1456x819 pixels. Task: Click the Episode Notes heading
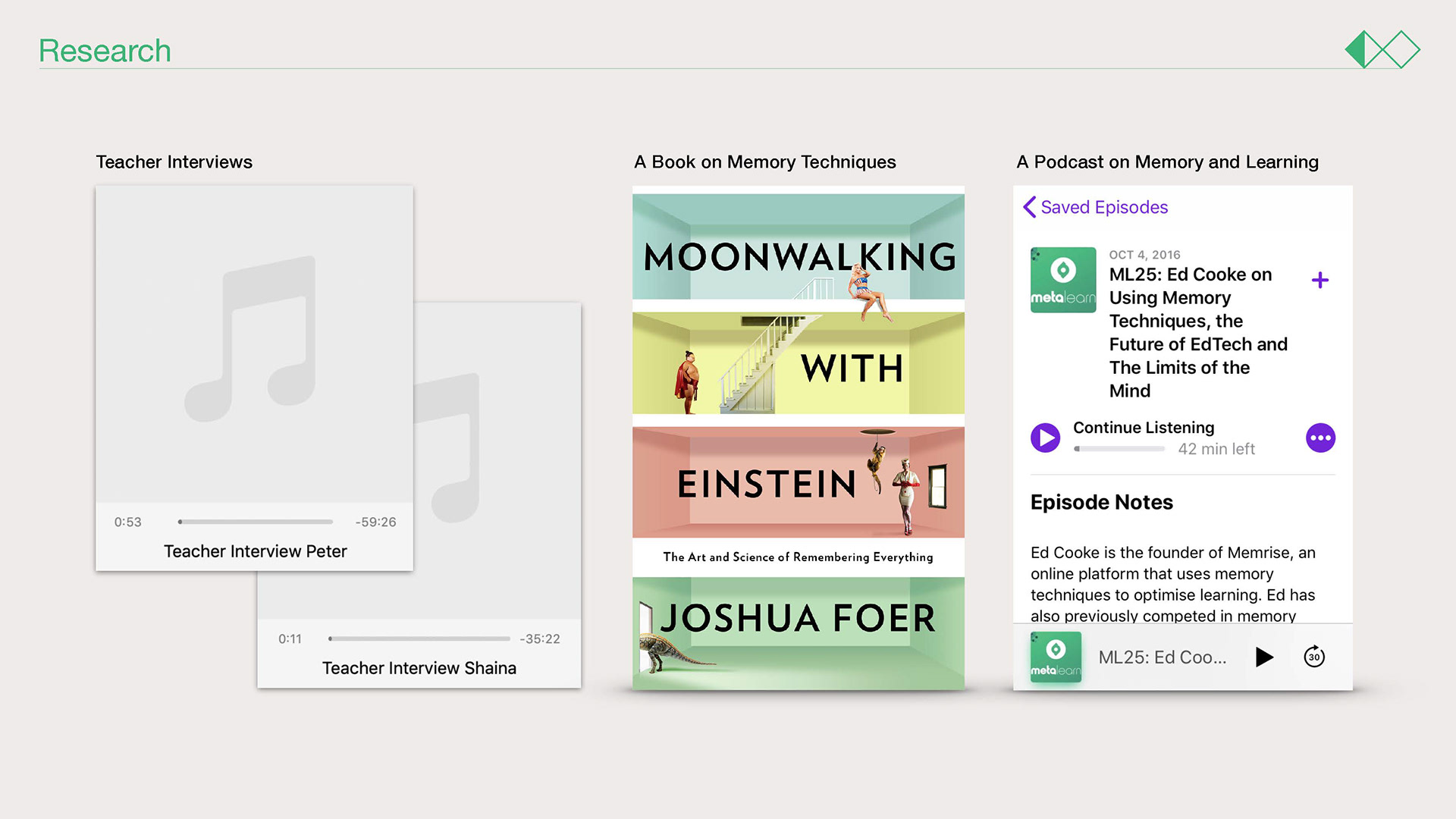coord(1101,502)
